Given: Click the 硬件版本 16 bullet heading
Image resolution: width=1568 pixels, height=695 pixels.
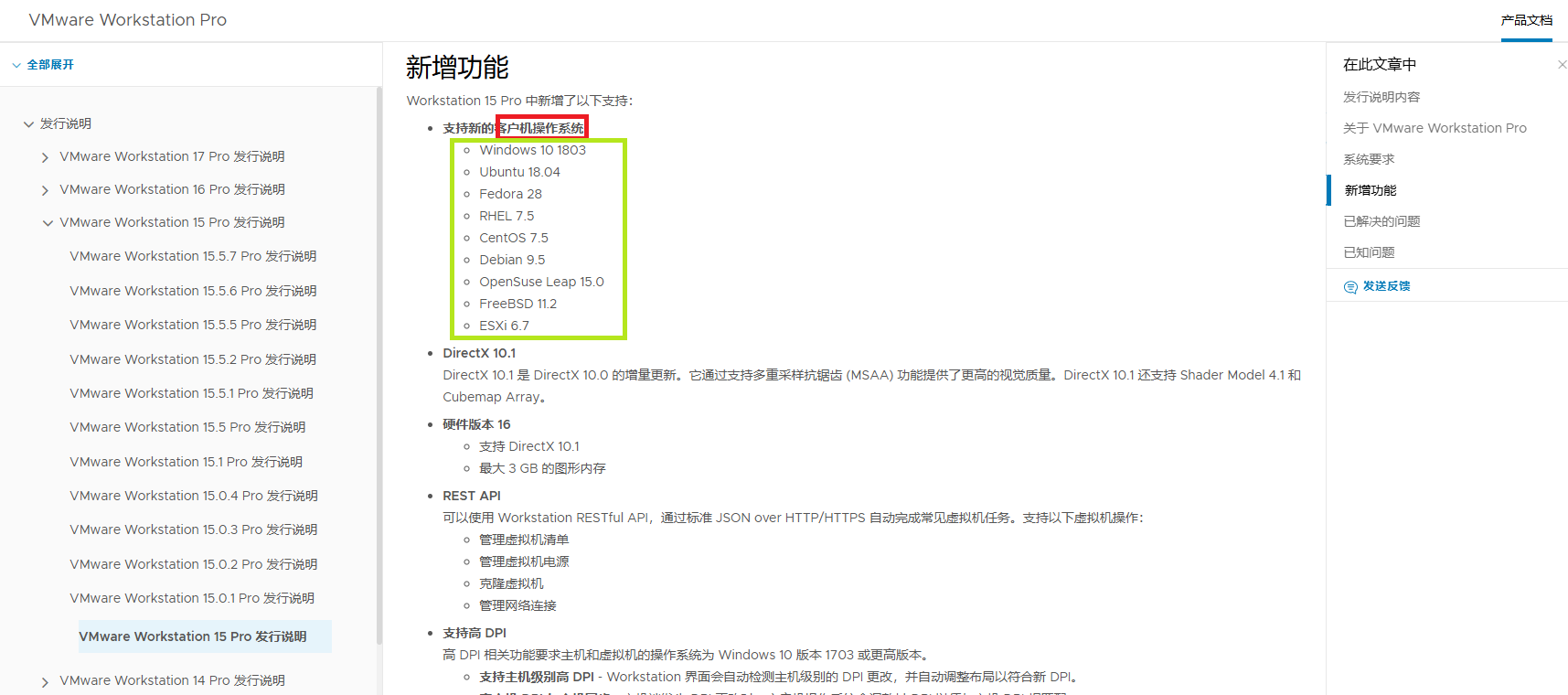Looking at the screenshot, I should point(476,424).
